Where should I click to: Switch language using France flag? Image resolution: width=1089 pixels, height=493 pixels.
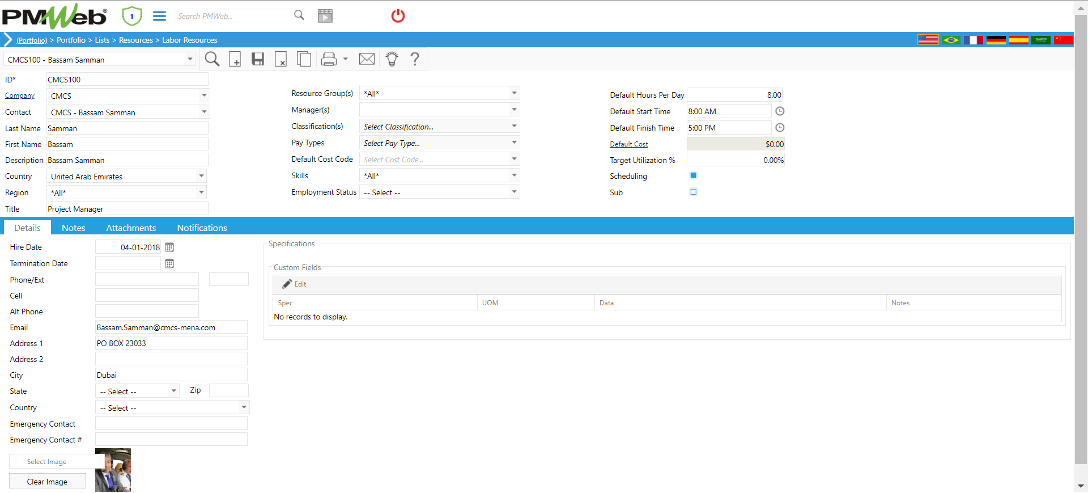coord(974,40)
